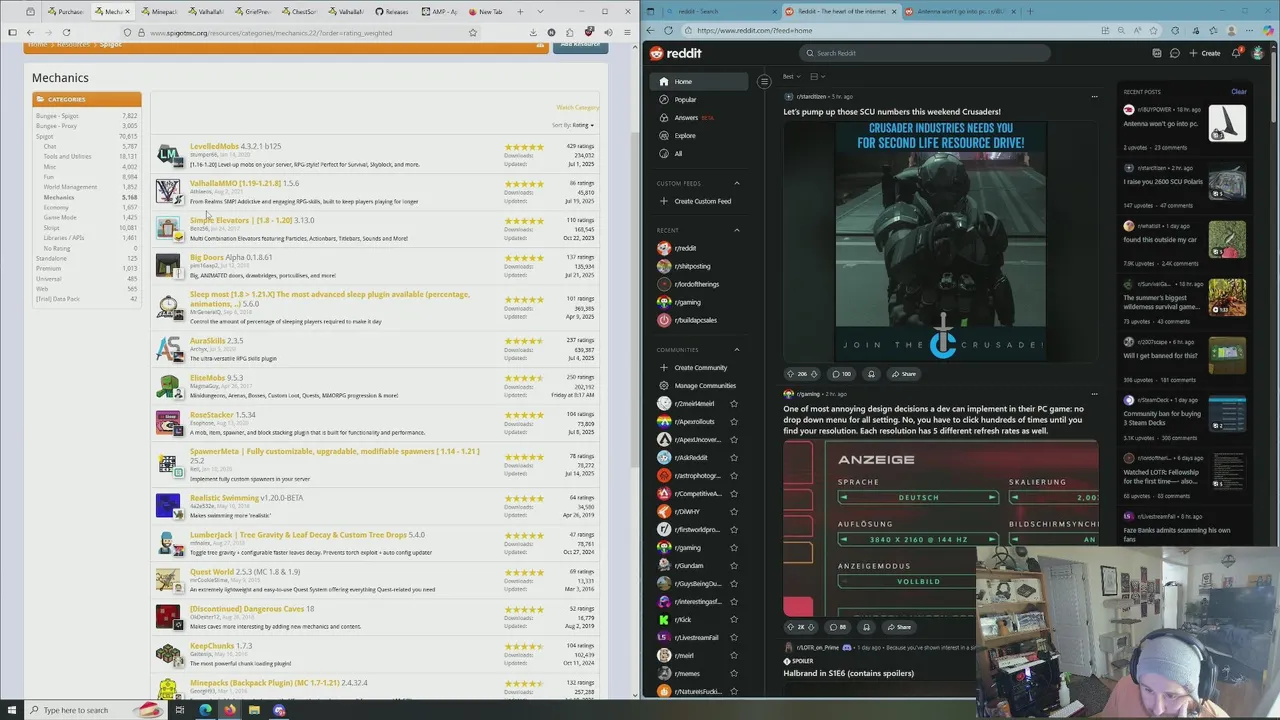Switch to GriefPrevention tab in Firefox
This screenshot has width=1280, height=720.
point(252,12)
